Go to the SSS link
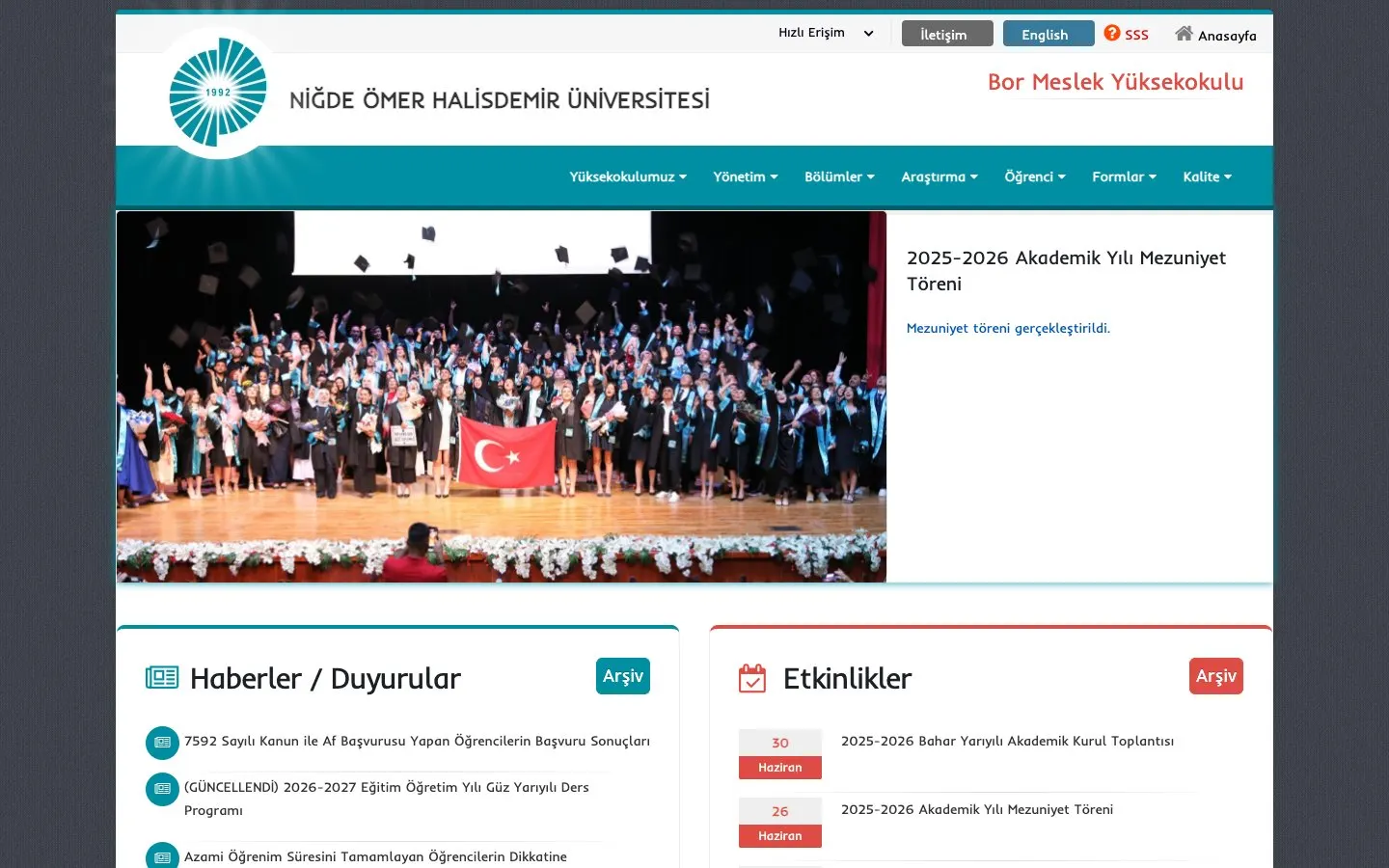Image resolution: width=1389 pixels, height=868 pixels. (1136, 35)
